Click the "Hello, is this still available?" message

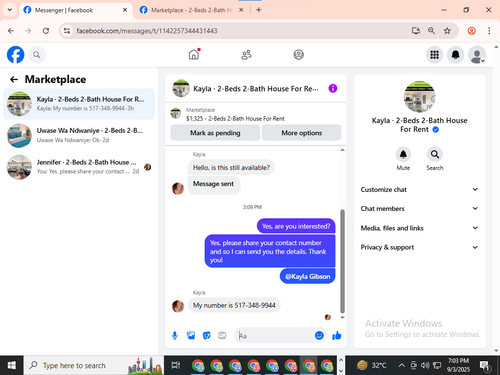231,167
